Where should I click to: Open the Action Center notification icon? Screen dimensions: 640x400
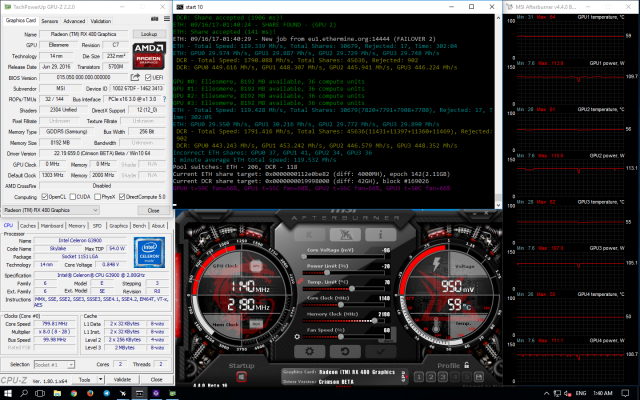coord(625,393)
